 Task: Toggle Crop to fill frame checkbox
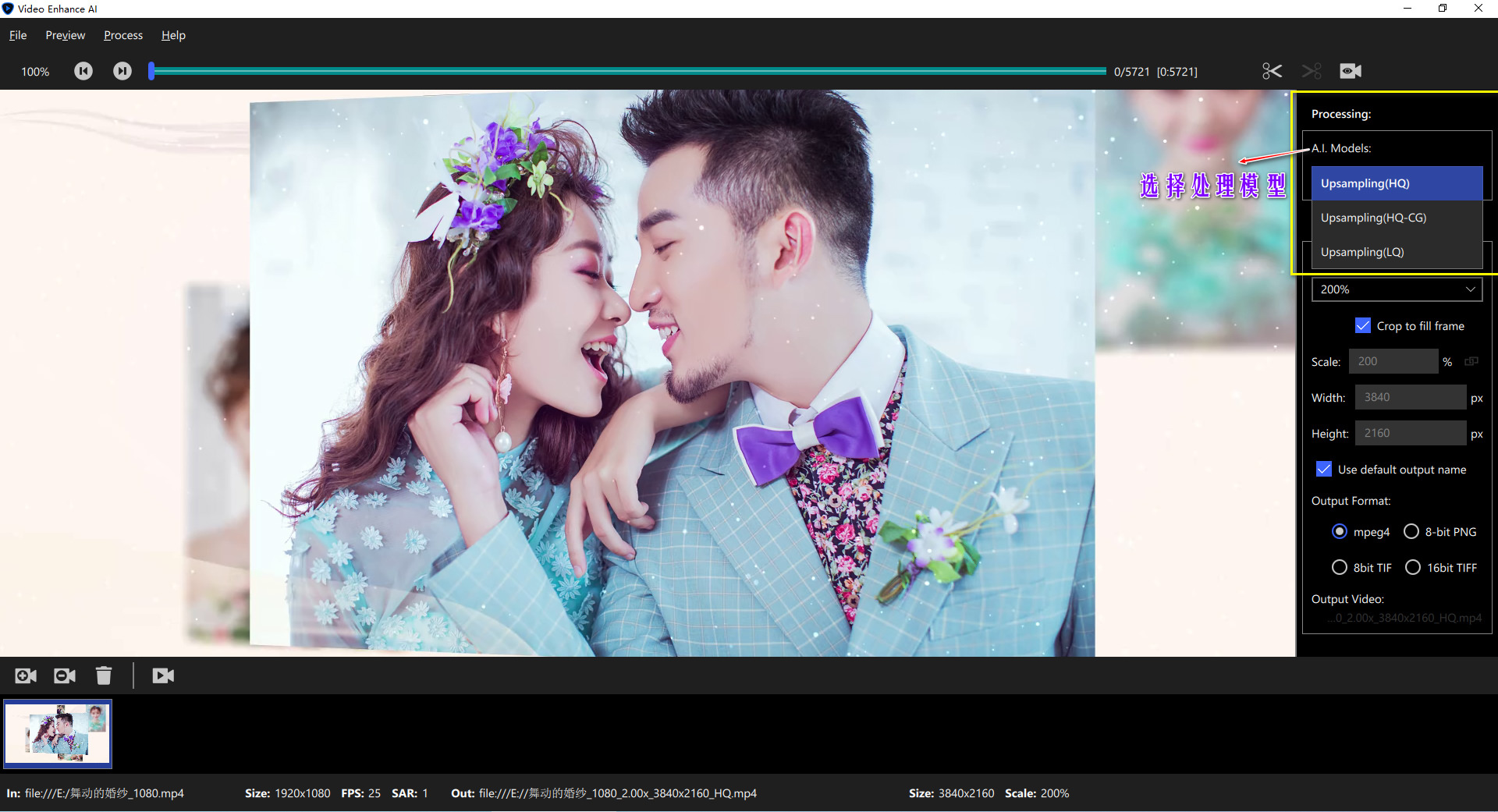(1363, 325)
